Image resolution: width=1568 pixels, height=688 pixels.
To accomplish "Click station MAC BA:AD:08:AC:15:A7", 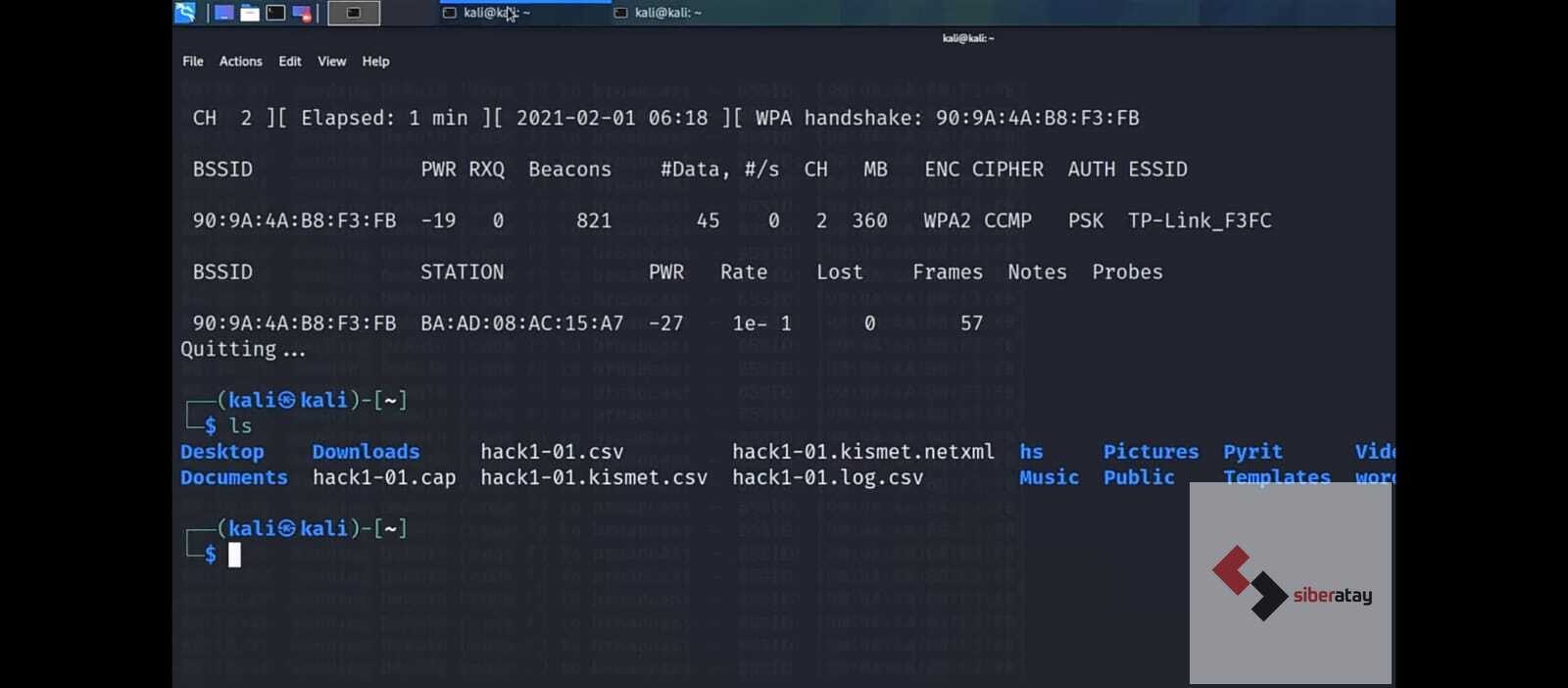I will 521,323.
